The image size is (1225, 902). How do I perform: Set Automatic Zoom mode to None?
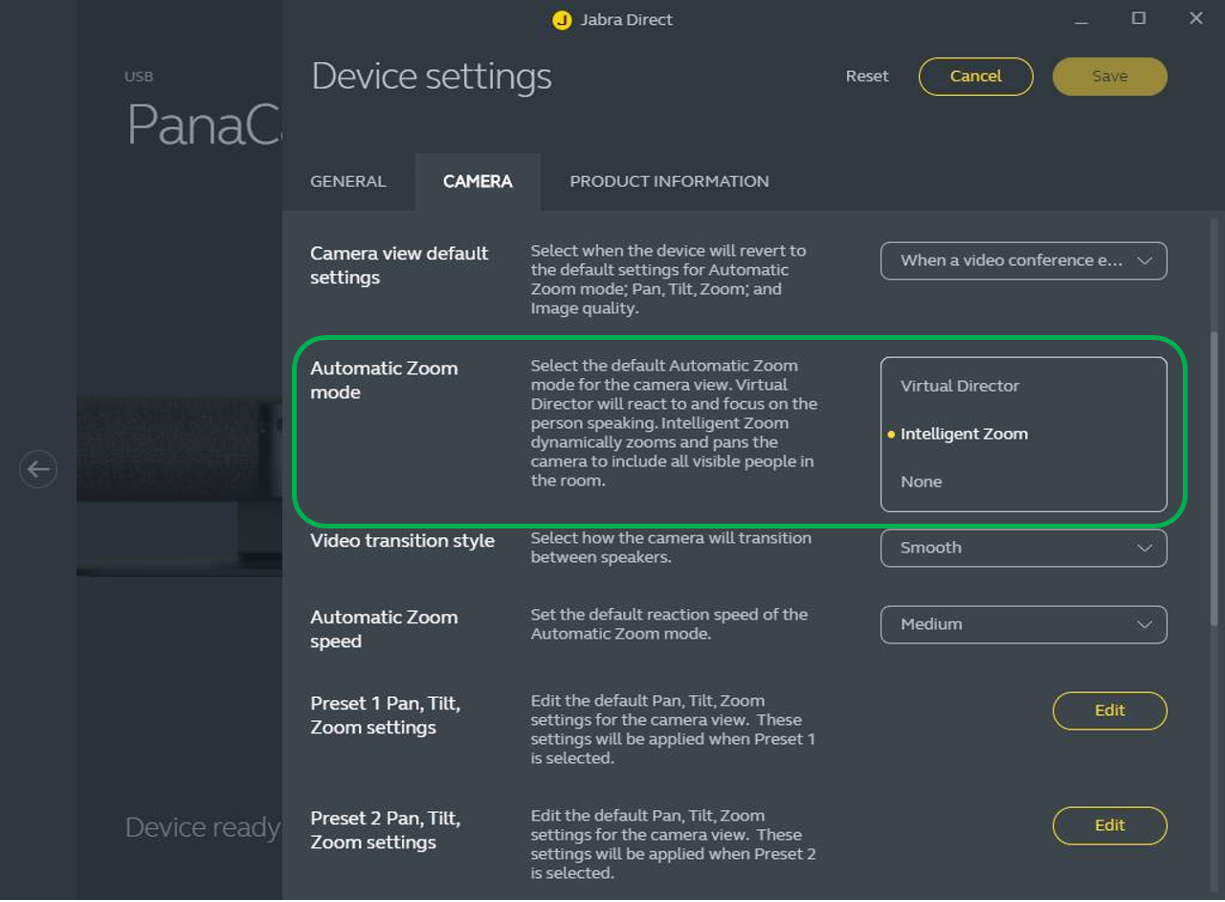921,482
